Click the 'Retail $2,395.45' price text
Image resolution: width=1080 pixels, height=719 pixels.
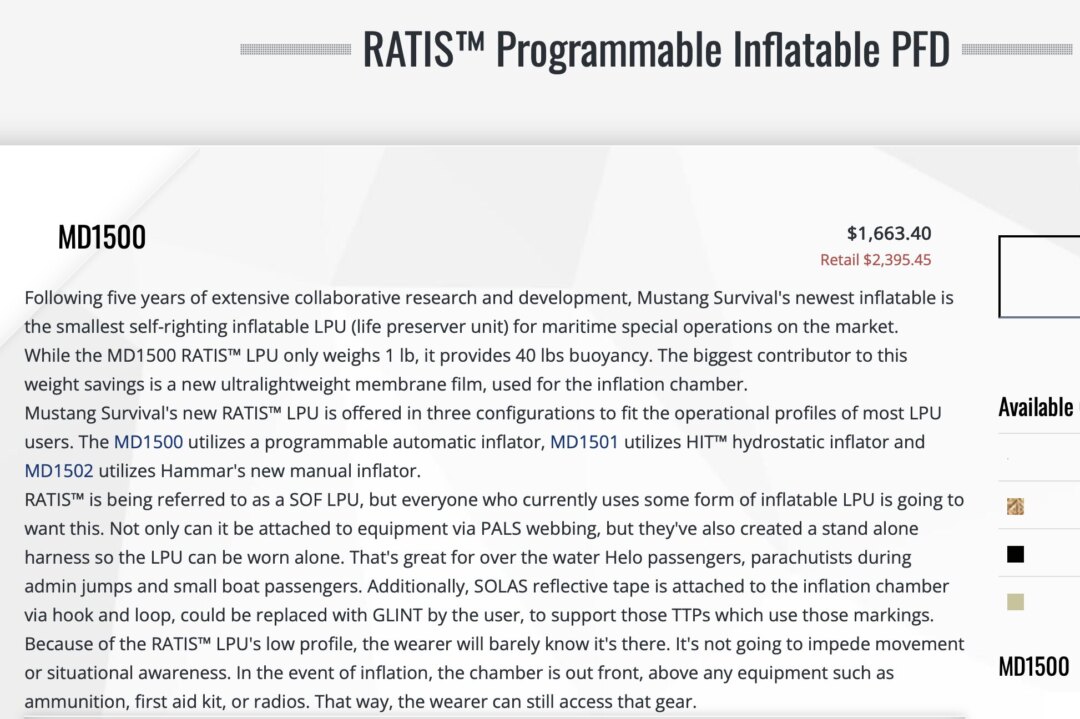875,260
